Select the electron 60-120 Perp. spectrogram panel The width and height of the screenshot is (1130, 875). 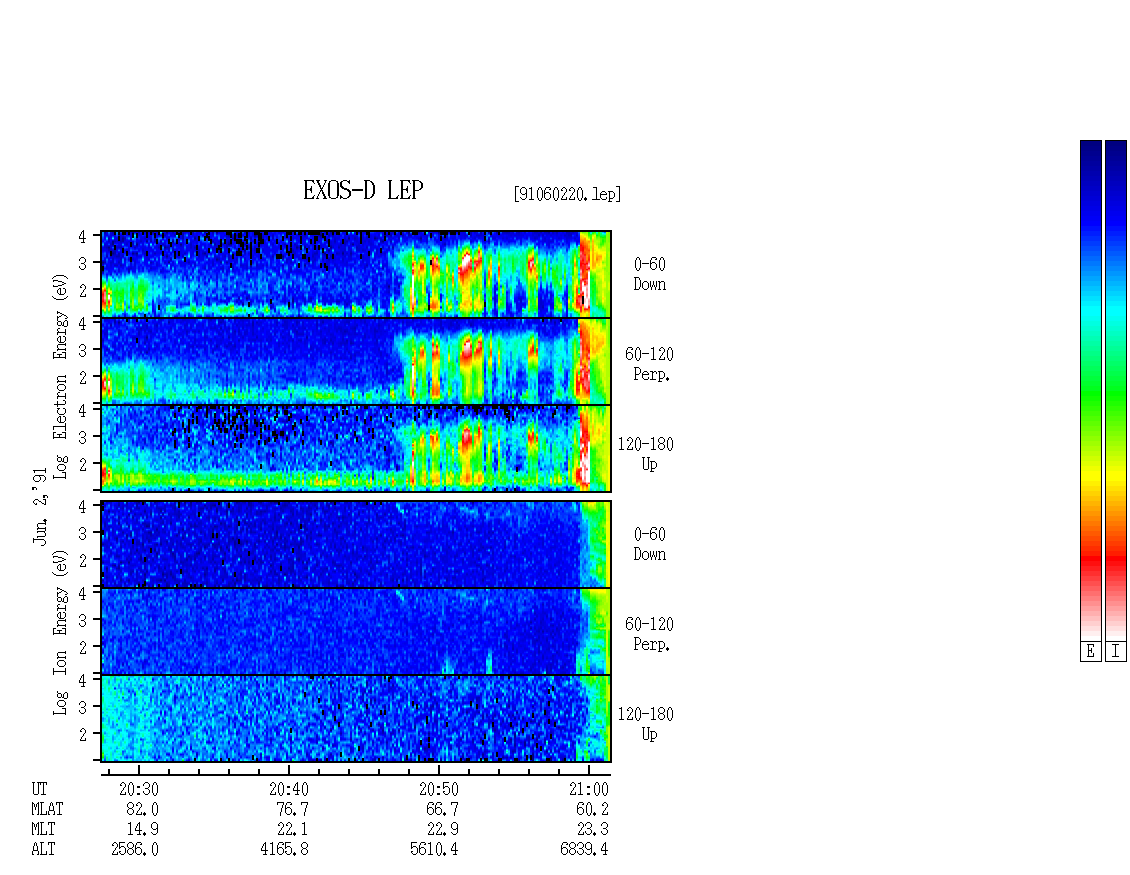tap(356, 361)
